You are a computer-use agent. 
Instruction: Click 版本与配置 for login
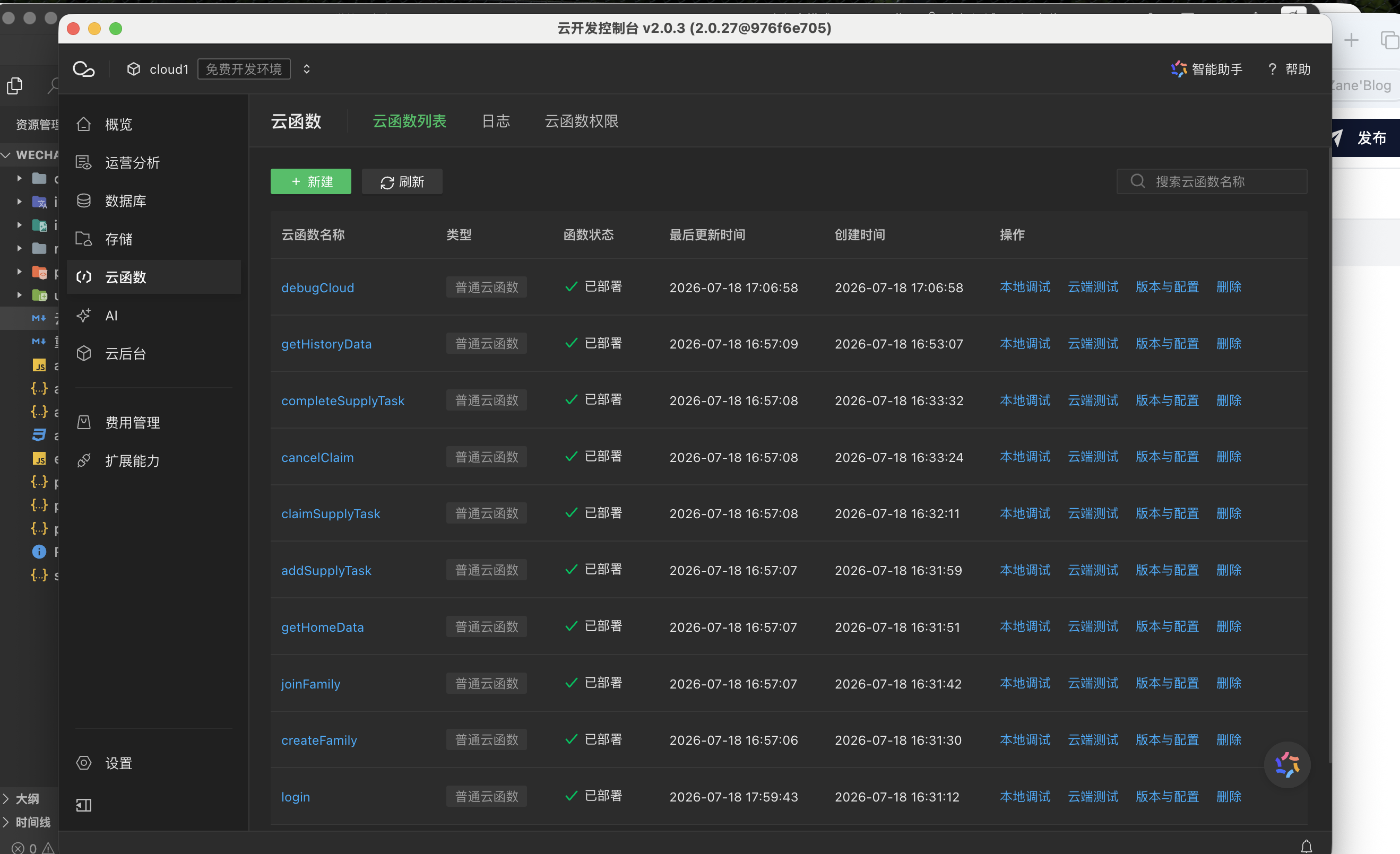tap(1167, 797)
